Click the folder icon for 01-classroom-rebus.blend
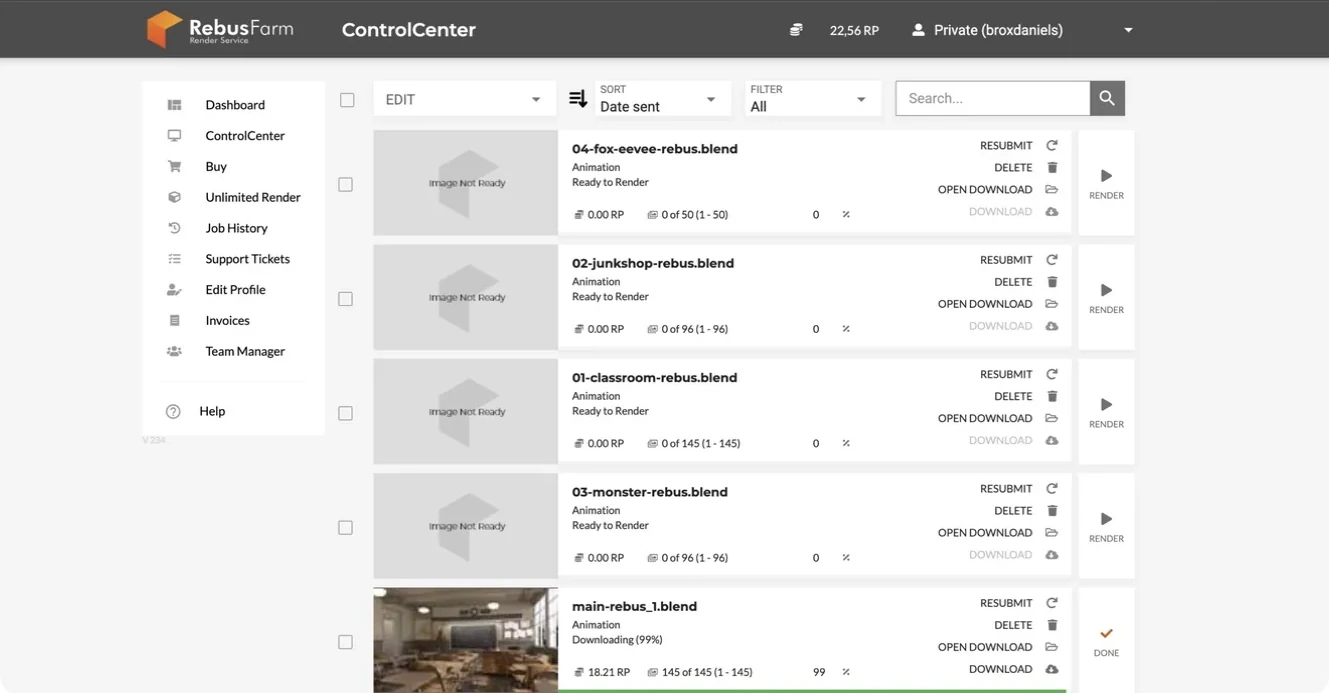Viewport: 1329px width, 693px height. 1052,418
